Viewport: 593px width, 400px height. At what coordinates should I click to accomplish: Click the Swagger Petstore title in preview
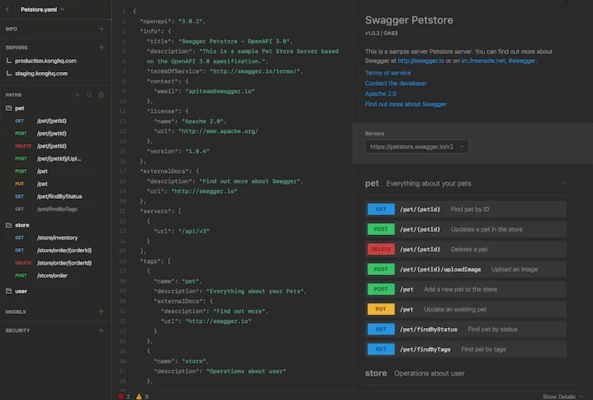point(409,20)
